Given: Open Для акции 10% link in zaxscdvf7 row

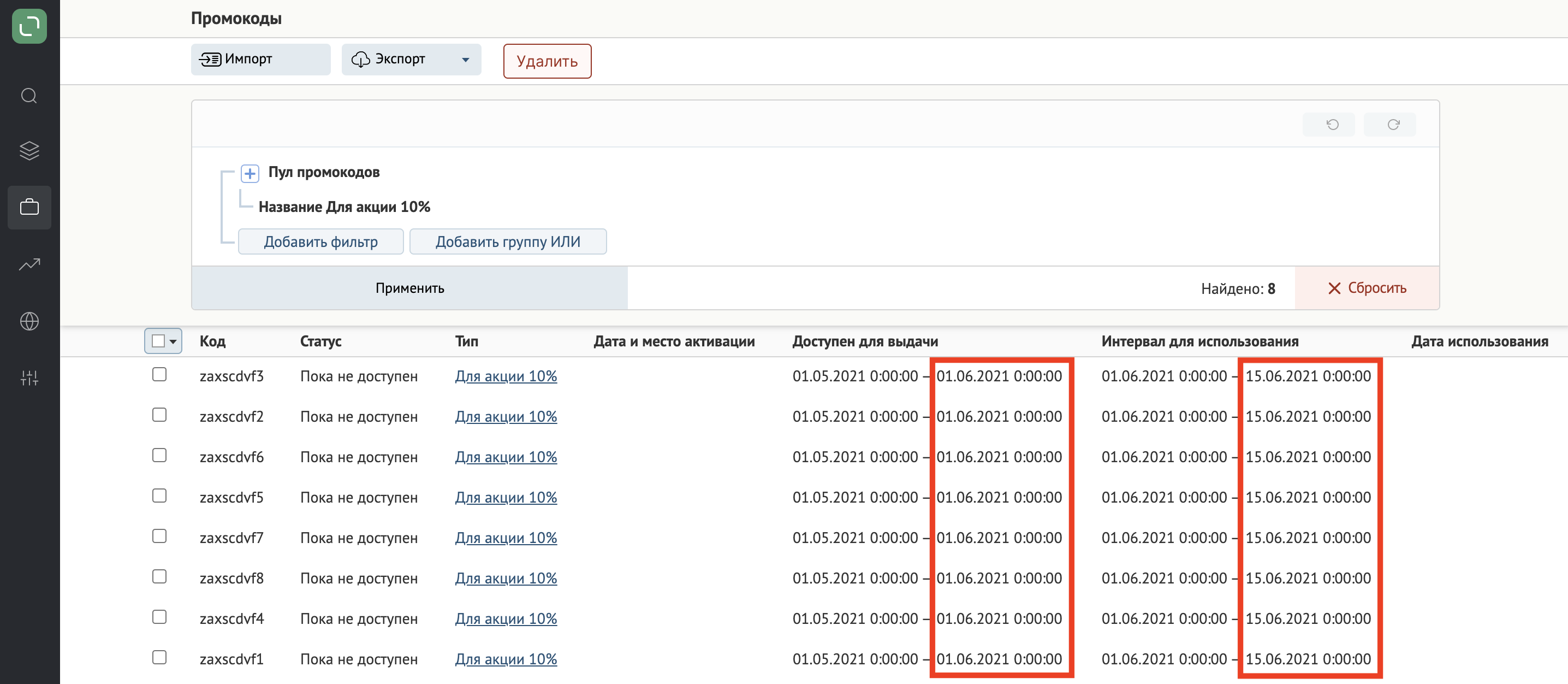Looking at the screenshot, I should click(x=506, y=538).
